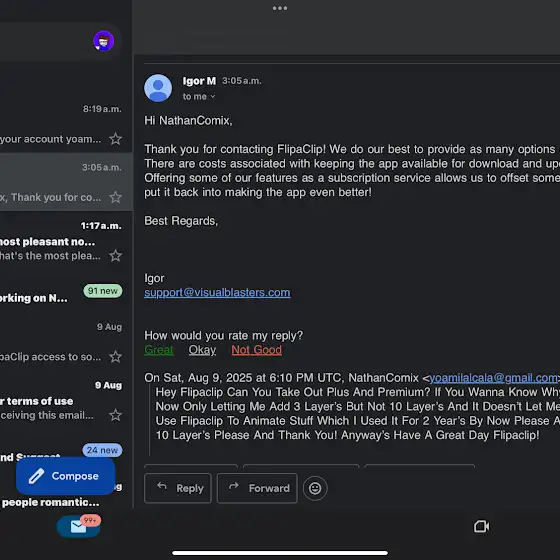Star the 8:19 a.m. account email
The width and height of the screenshot is (560, 560).
(x=115, y=139)
